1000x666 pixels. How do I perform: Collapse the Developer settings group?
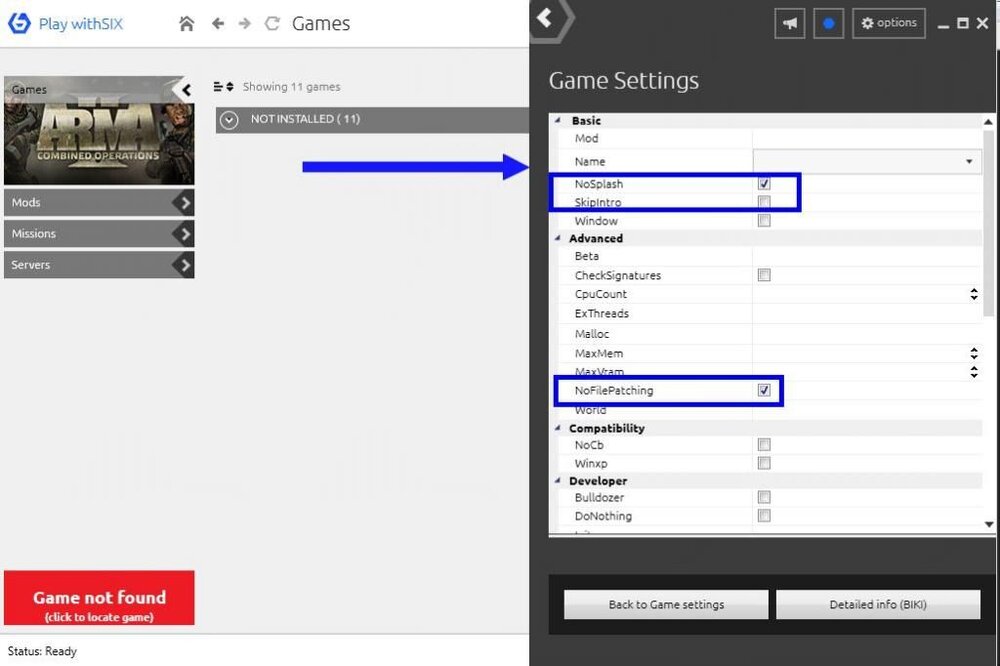point(557,480)
